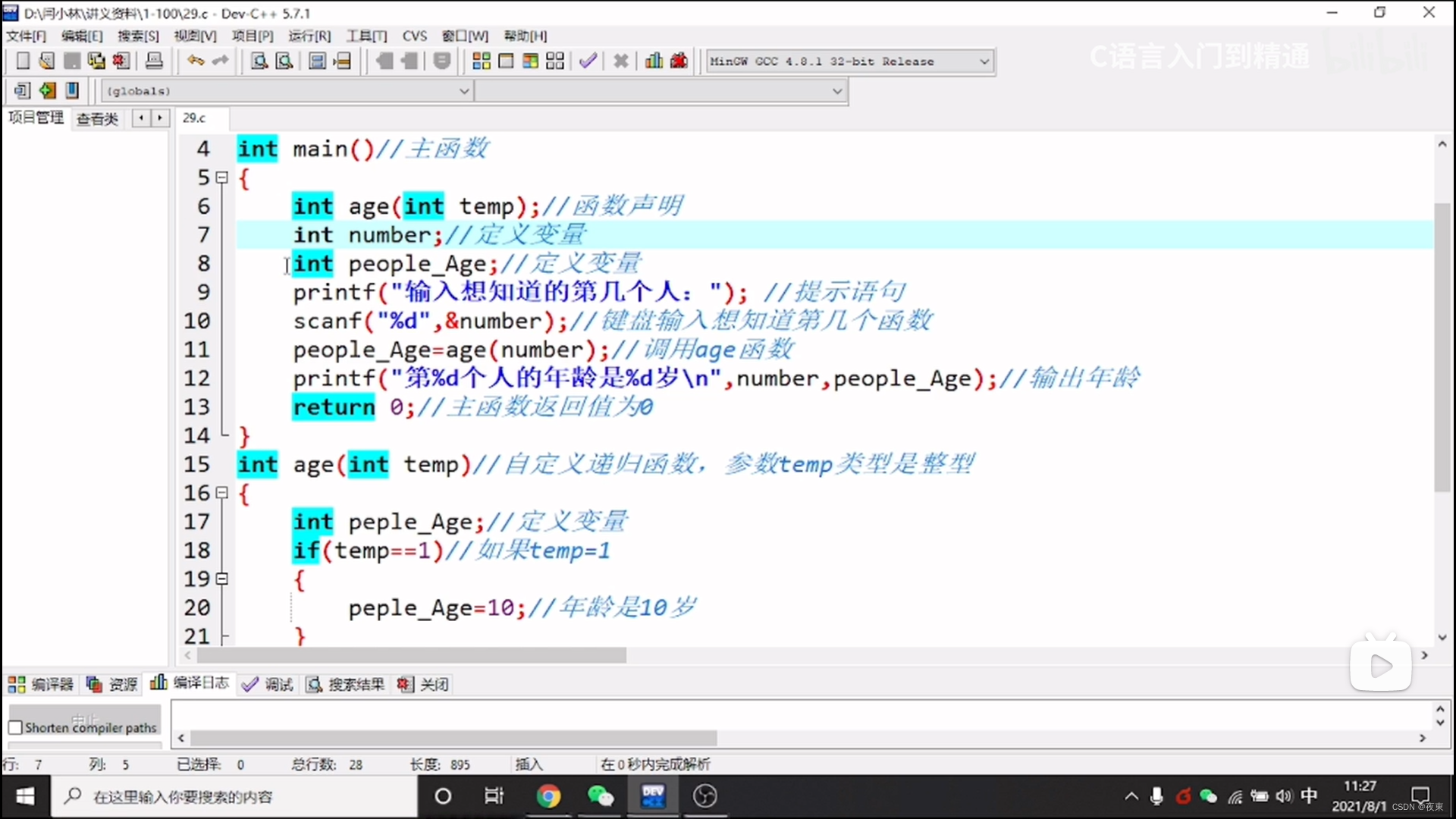Abort compilation using the red X icon
Image resolution: width=1456 pixels, height=819 pixels.
click(x=621, y=61)
